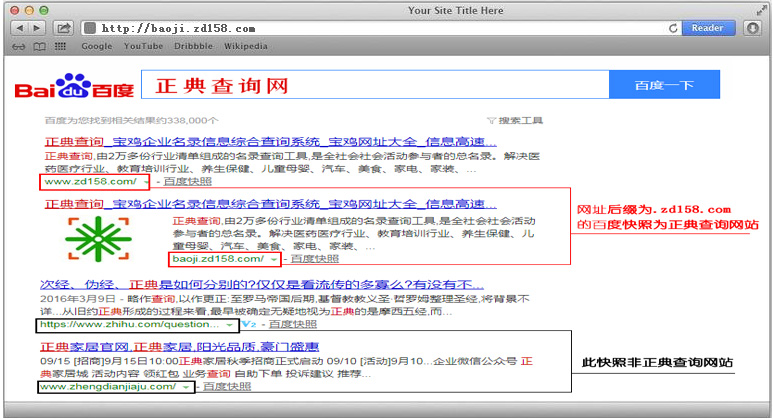The width and height of the screenshot is (773, 420).
Task: Click baoji.zd158.com/ result URL
Action: tap(218, 259)
